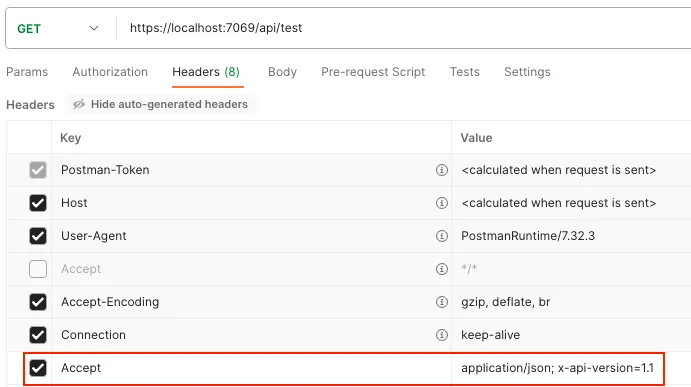Image resolution: width=691 pixels, height=387 pixels.
Task: Click the */* value cell
Action: [571, 269]
